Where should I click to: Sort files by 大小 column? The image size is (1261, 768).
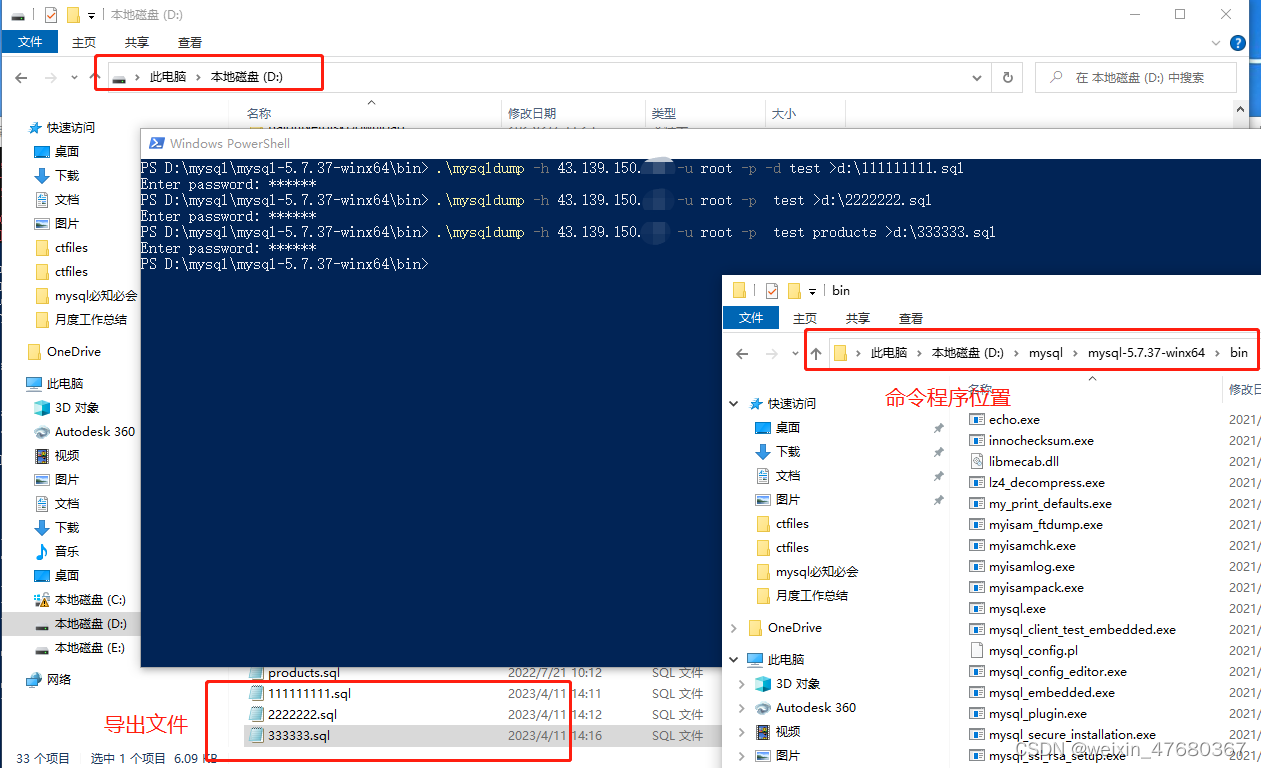coord(784,114)
